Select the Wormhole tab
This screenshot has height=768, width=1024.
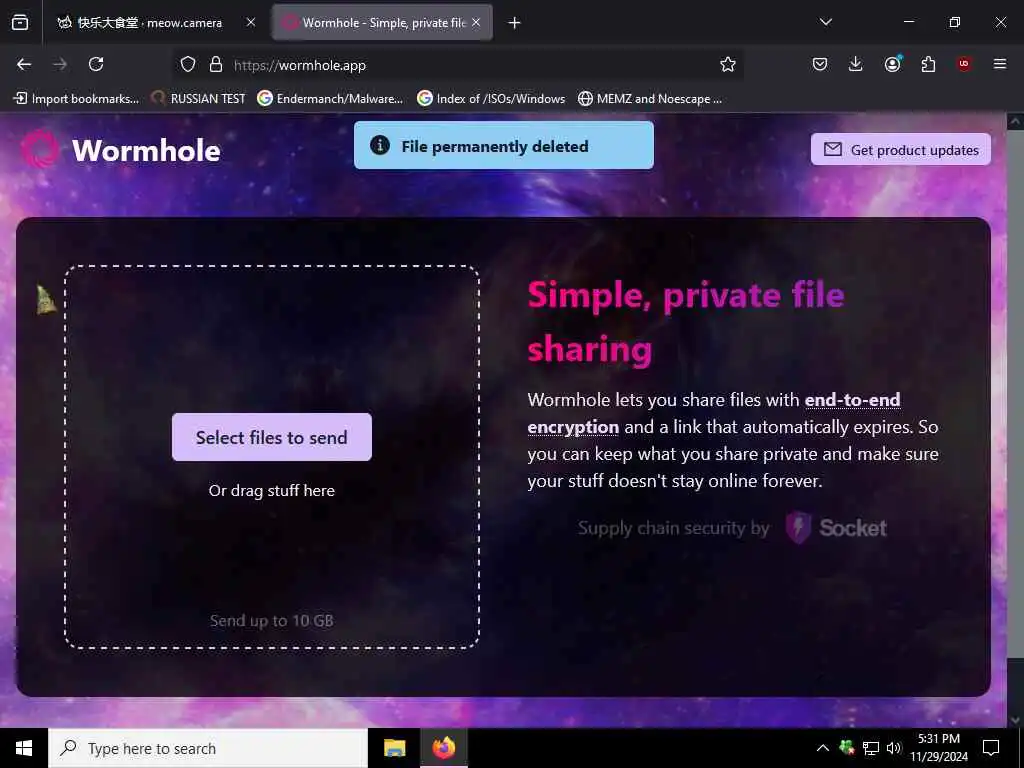tap(382, 23)
